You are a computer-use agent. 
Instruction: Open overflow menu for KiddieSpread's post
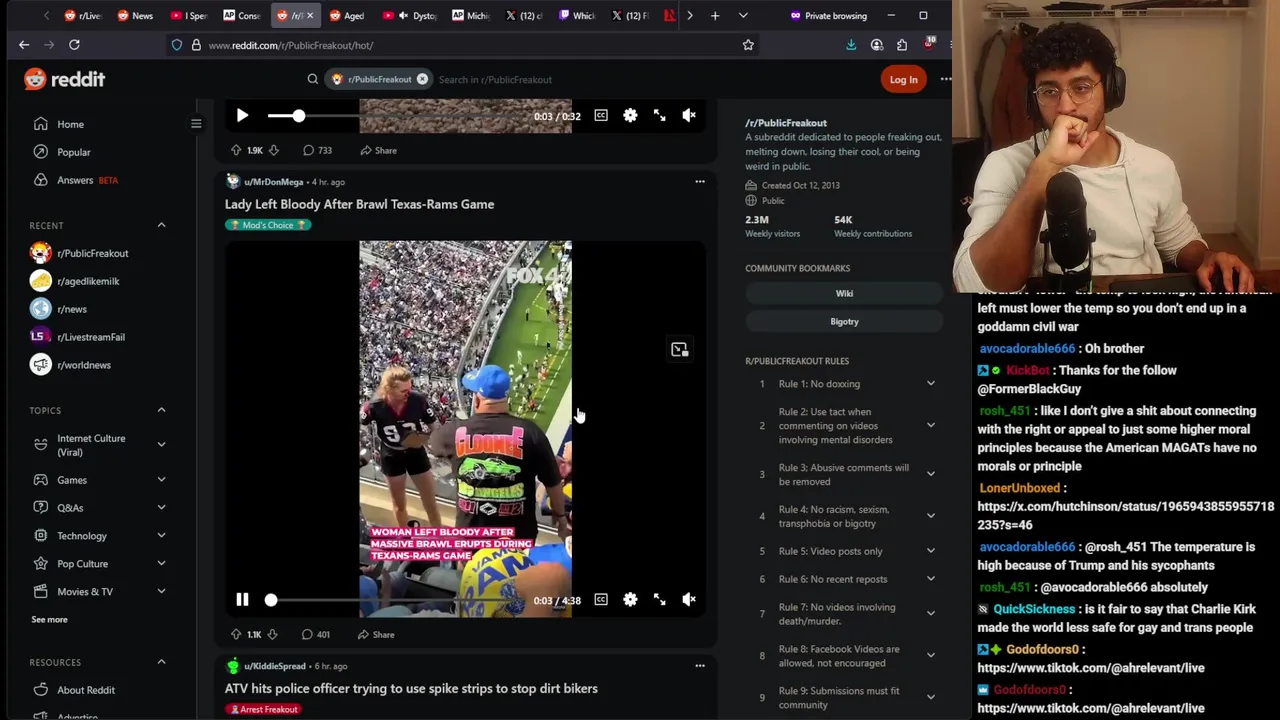pyautogui.click(x=700, y=666)
